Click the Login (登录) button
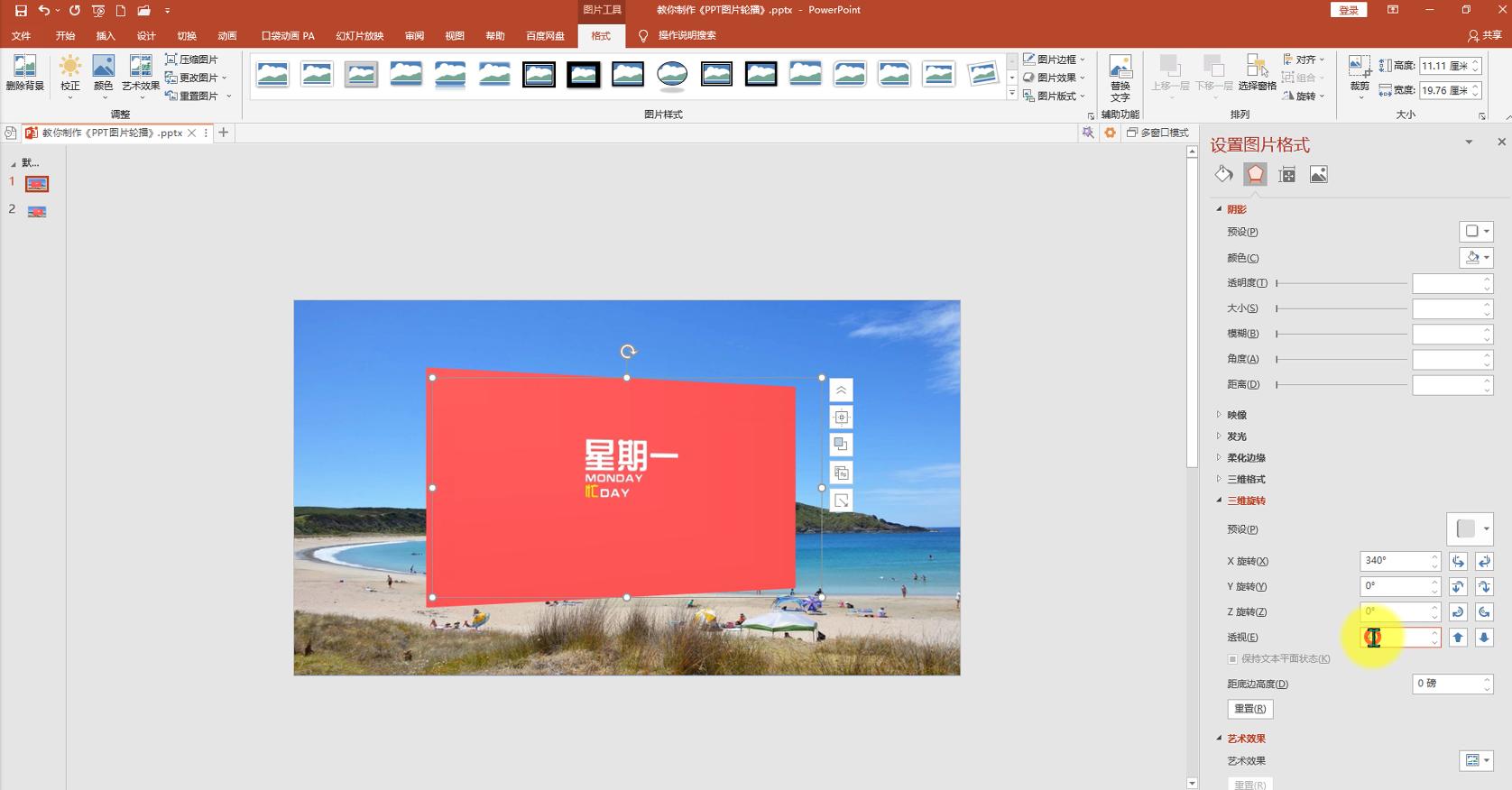Viewport: 1512px width, 790px height. [x=1348, y=10]
